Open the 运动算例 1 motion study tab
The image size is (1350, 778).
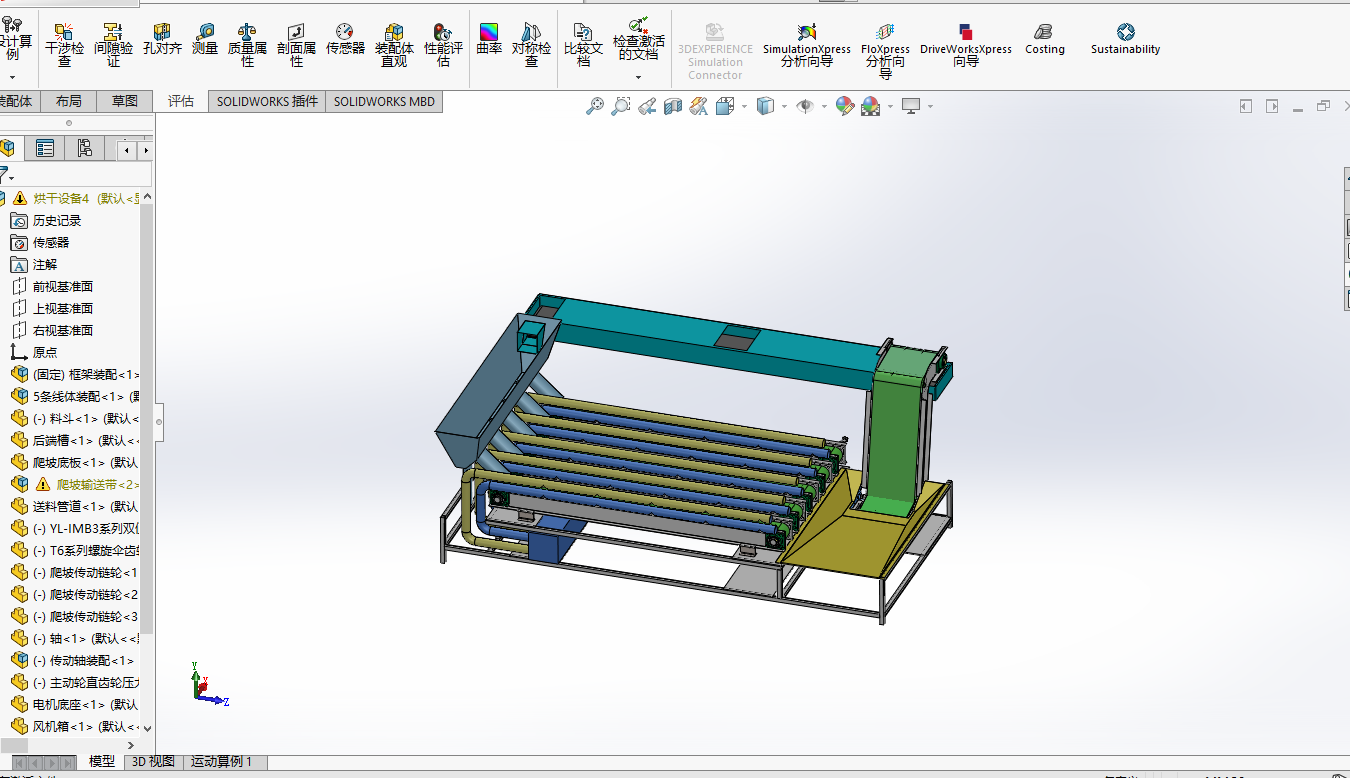coord(221,762)
